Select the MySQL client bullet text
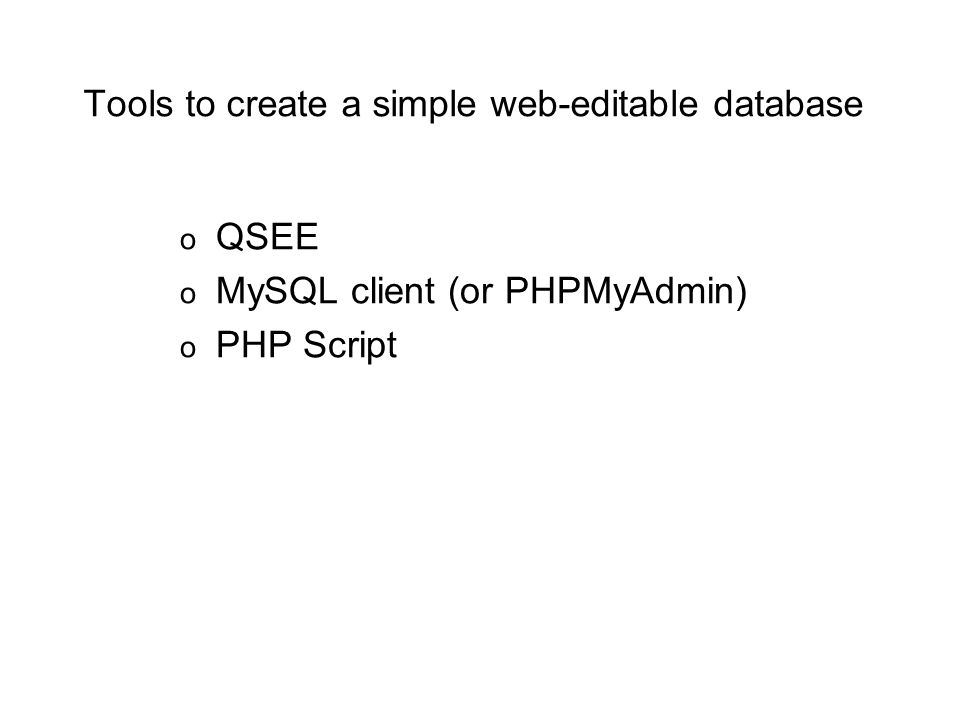 click(481, 291)
